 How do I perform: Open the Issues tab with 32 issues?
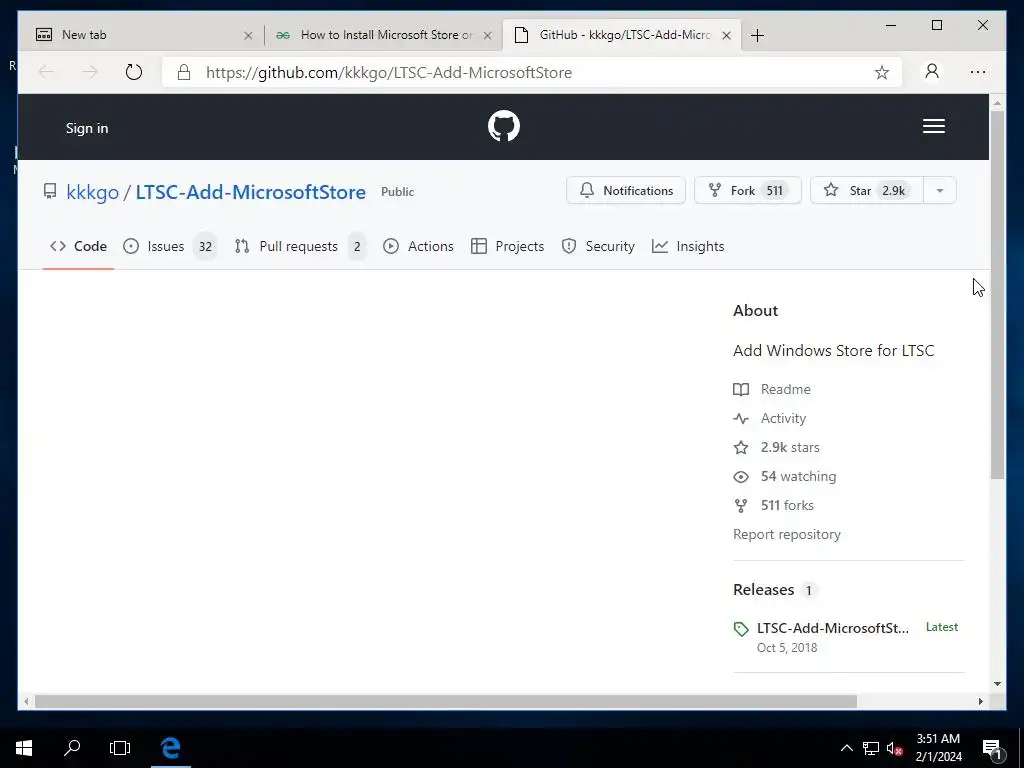170,246
